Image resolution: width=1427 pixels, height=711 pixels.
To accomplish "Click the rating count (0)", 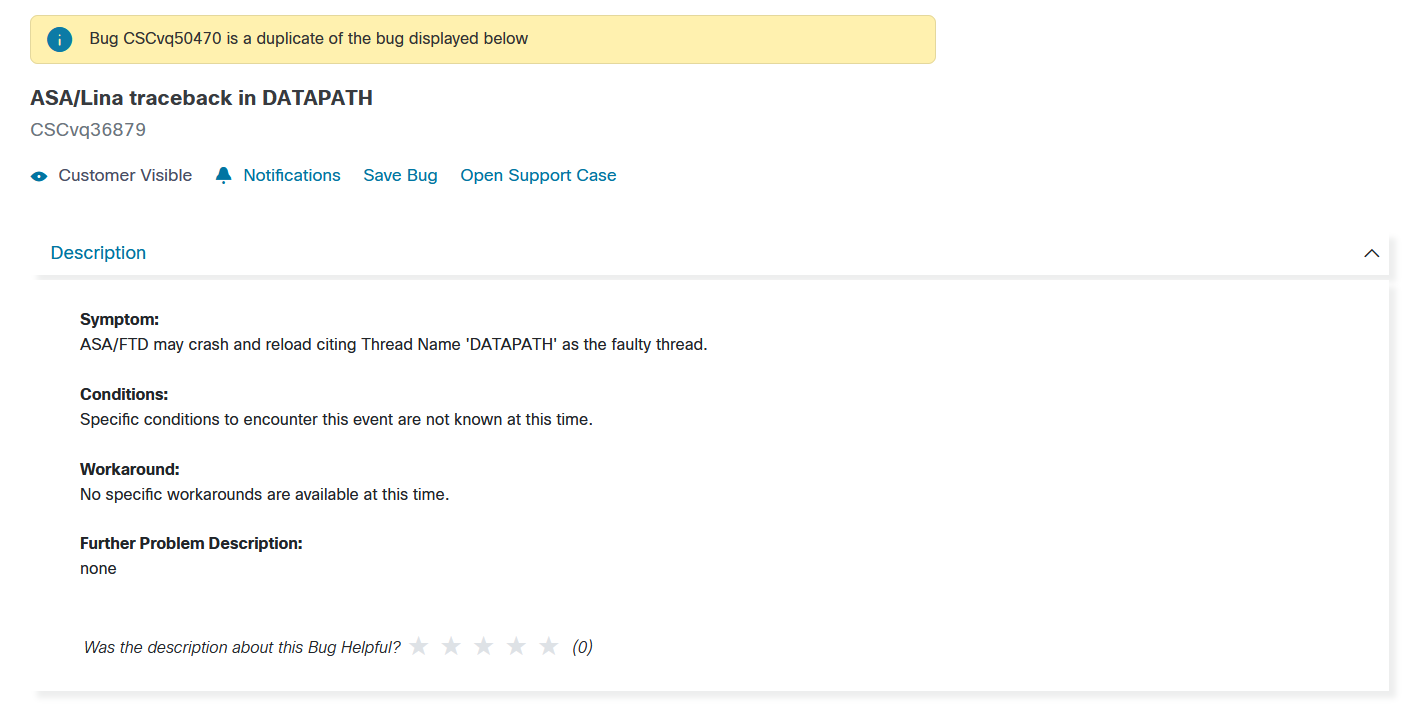I will pyautogui.click(x=582, y=647).
